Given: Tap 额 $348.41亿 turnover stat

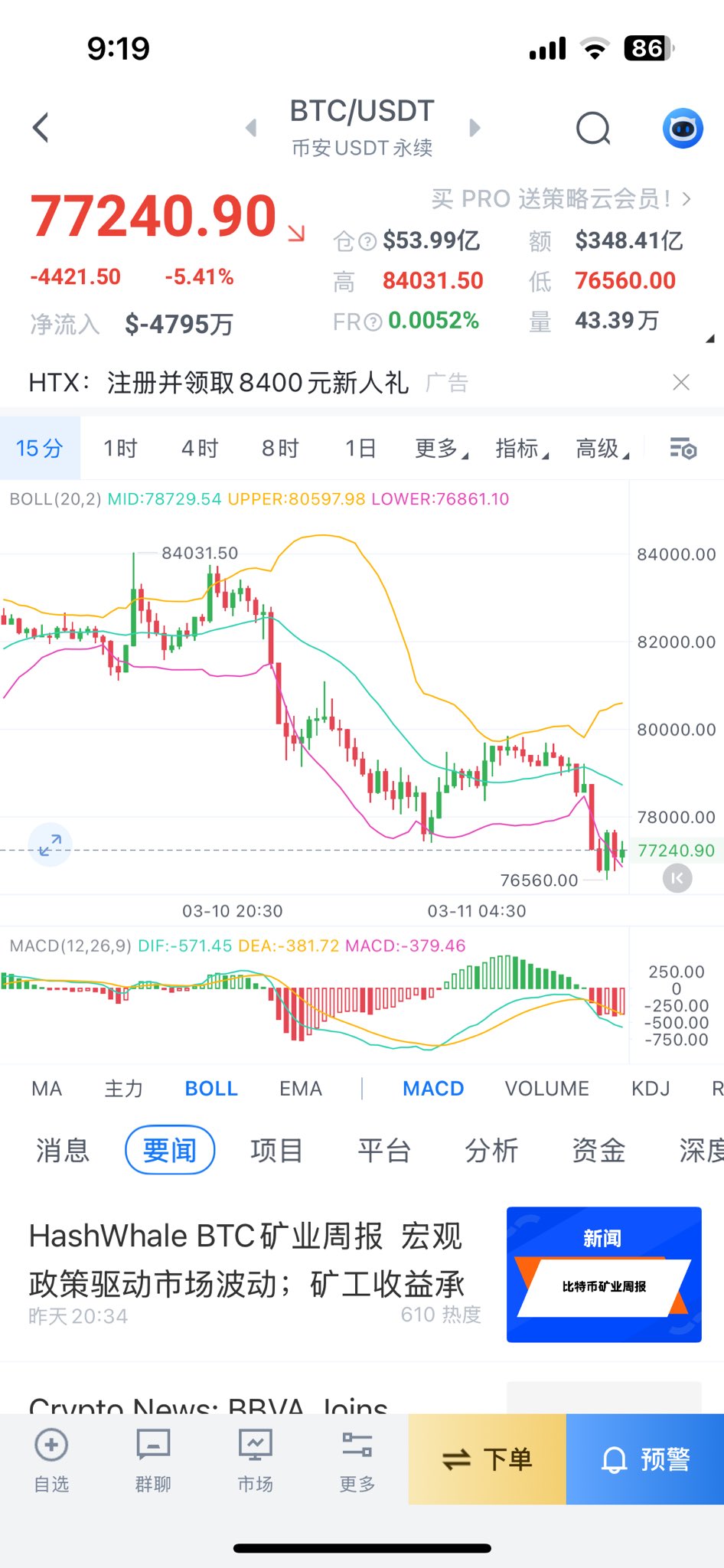Looking at the screenshot, I should click(605, 241).
